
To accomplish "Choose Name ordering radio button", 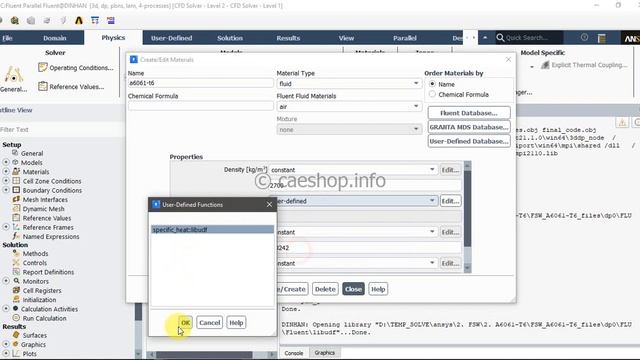I will click(432, 84).
